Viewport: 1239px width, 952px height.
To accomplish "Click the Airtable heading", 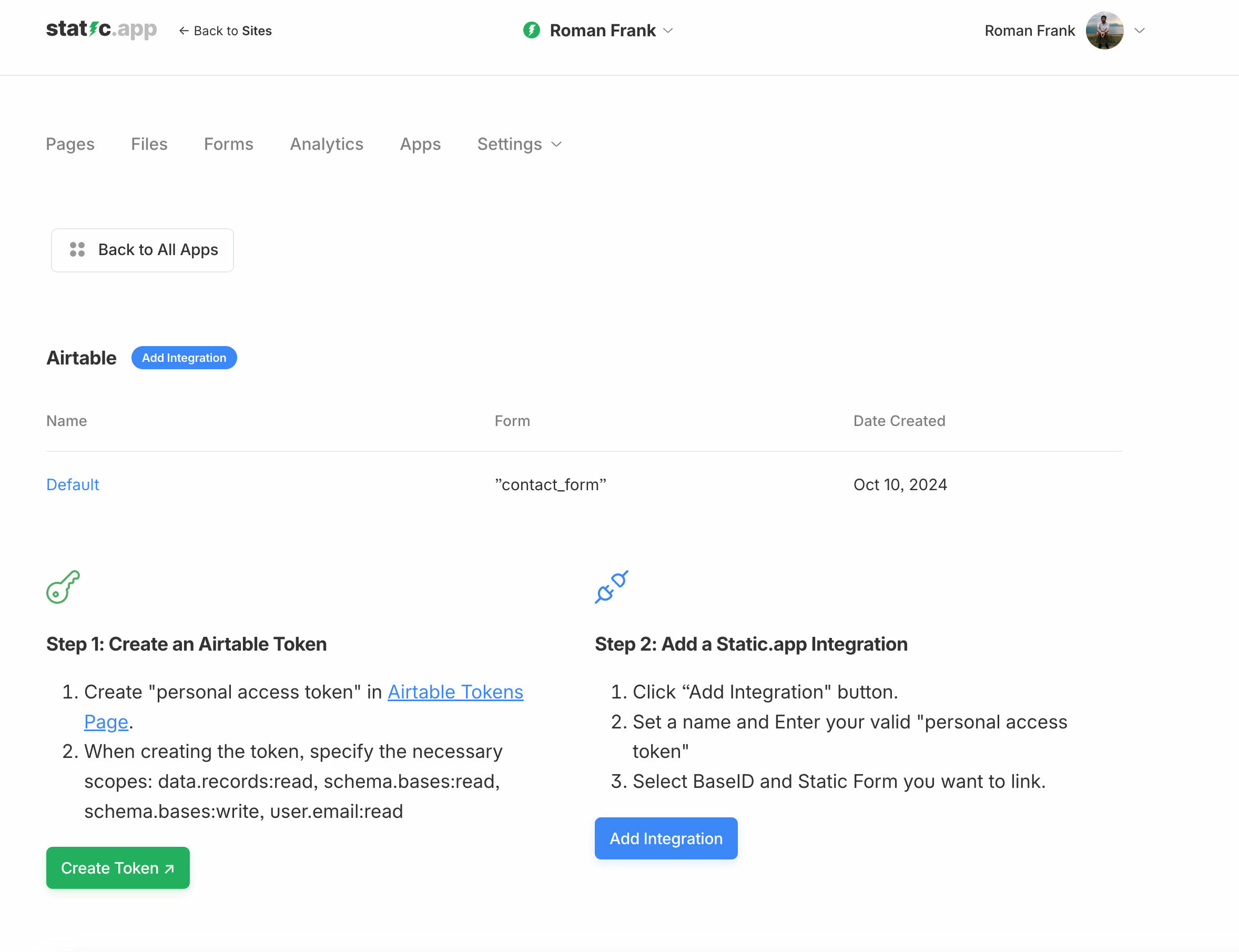I will [x=82, y=358].
